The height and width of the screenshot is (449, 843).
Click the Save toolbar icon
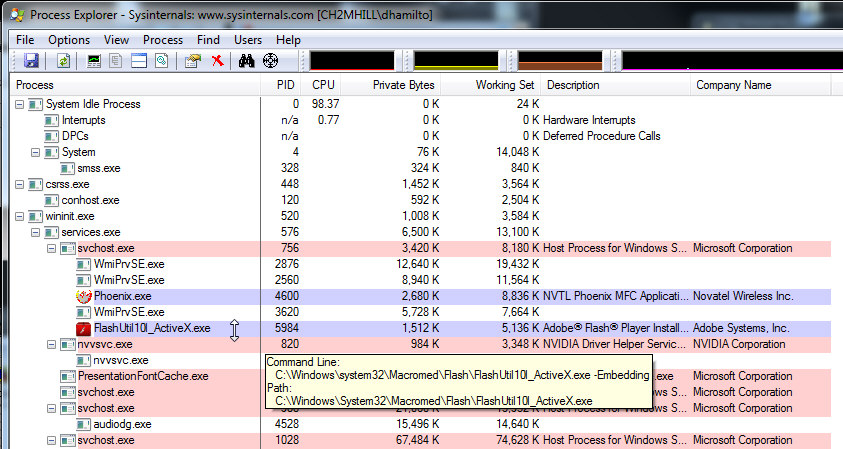pos(31,60)
